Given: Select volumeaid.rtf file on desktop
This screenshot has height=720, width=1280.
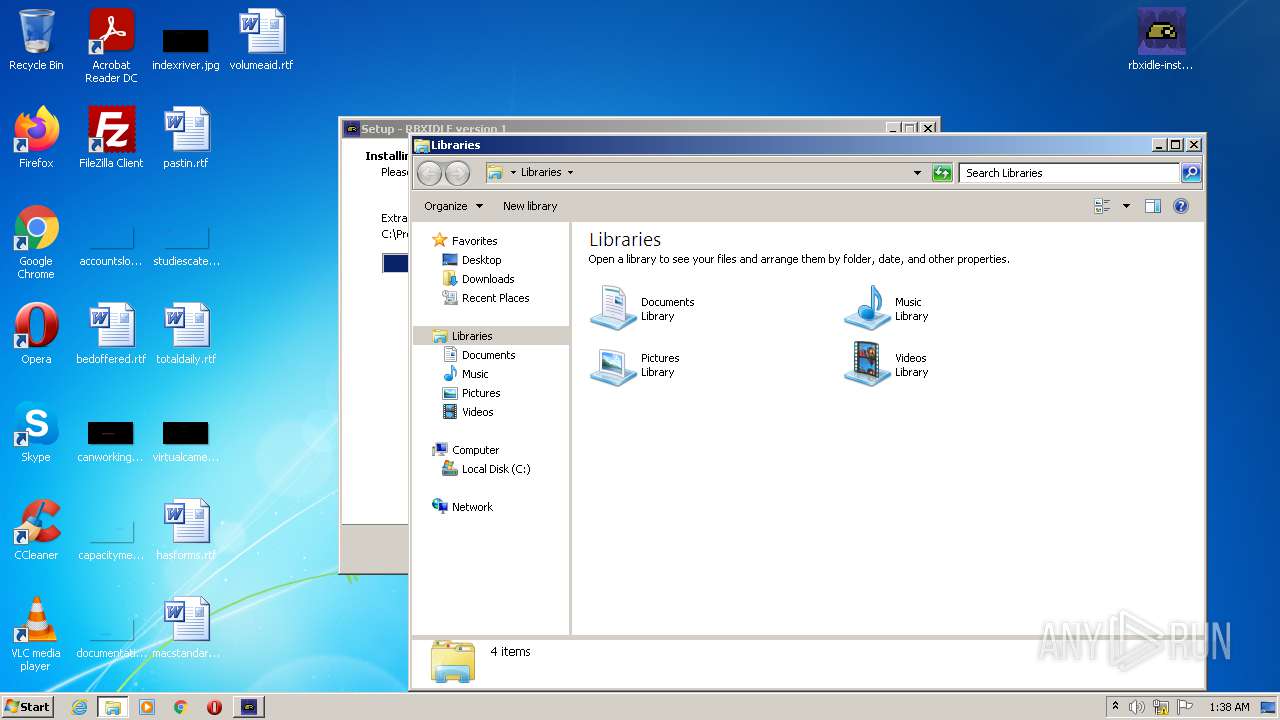Looking at the screenshot, I should tap(261, 40).
